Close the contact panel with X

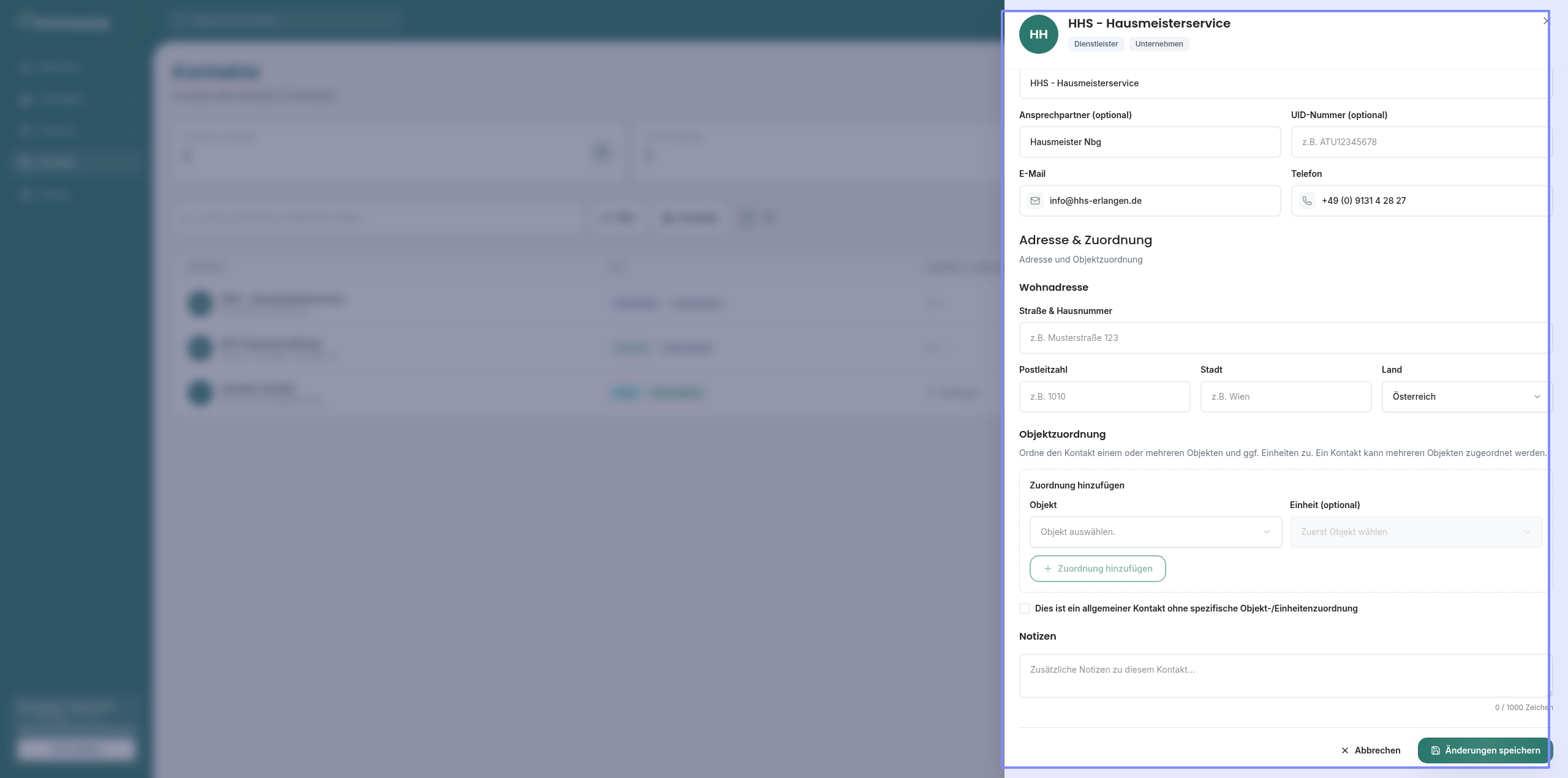[x=1546, y=21]
